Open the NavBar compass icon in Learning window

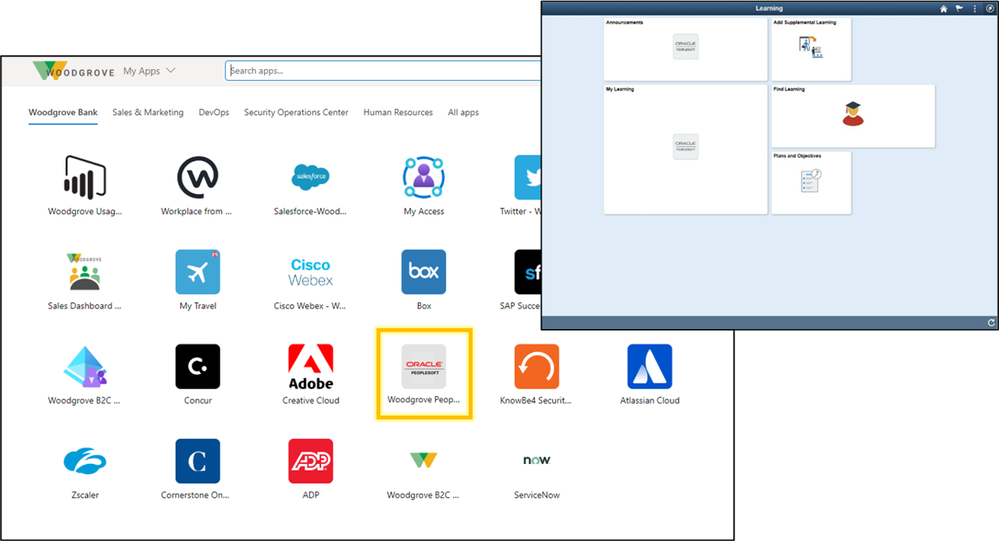pyautogui.click(x=989, y=9)
